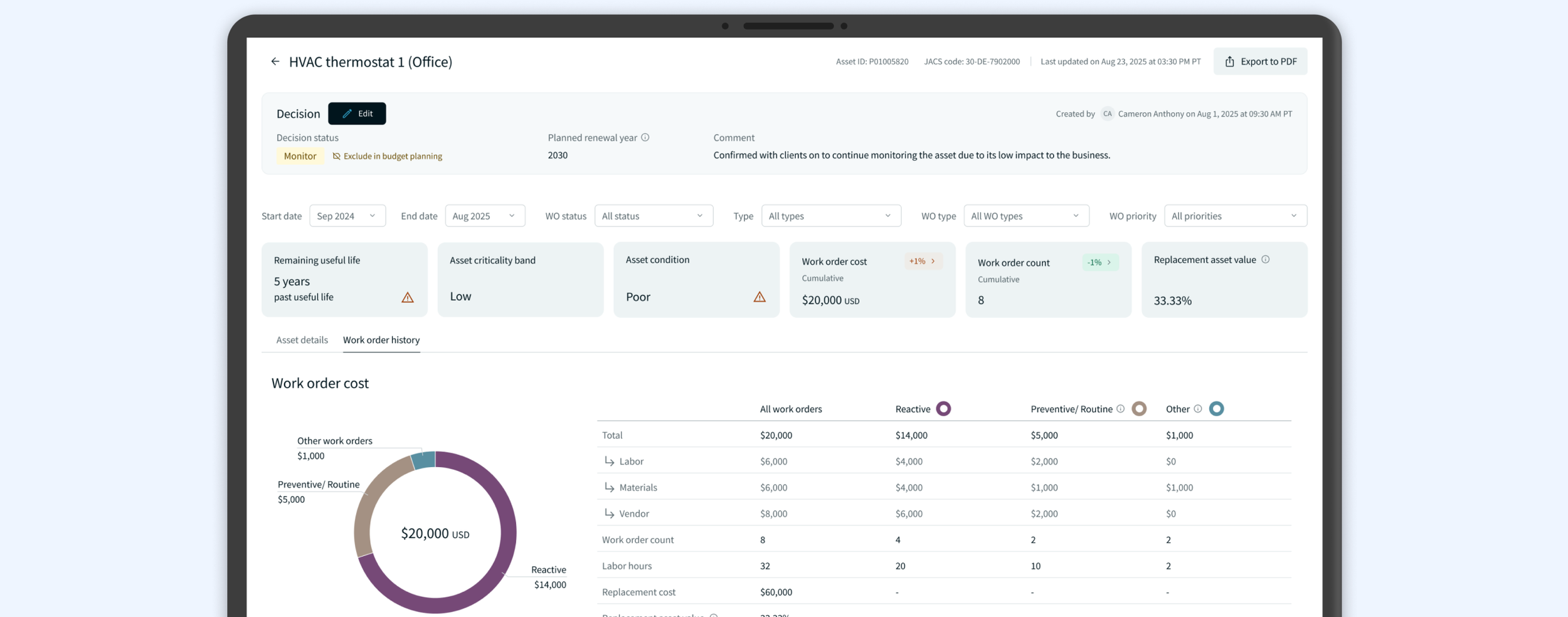Click the 33.33% replacement asset value

tap(1172, 300)
